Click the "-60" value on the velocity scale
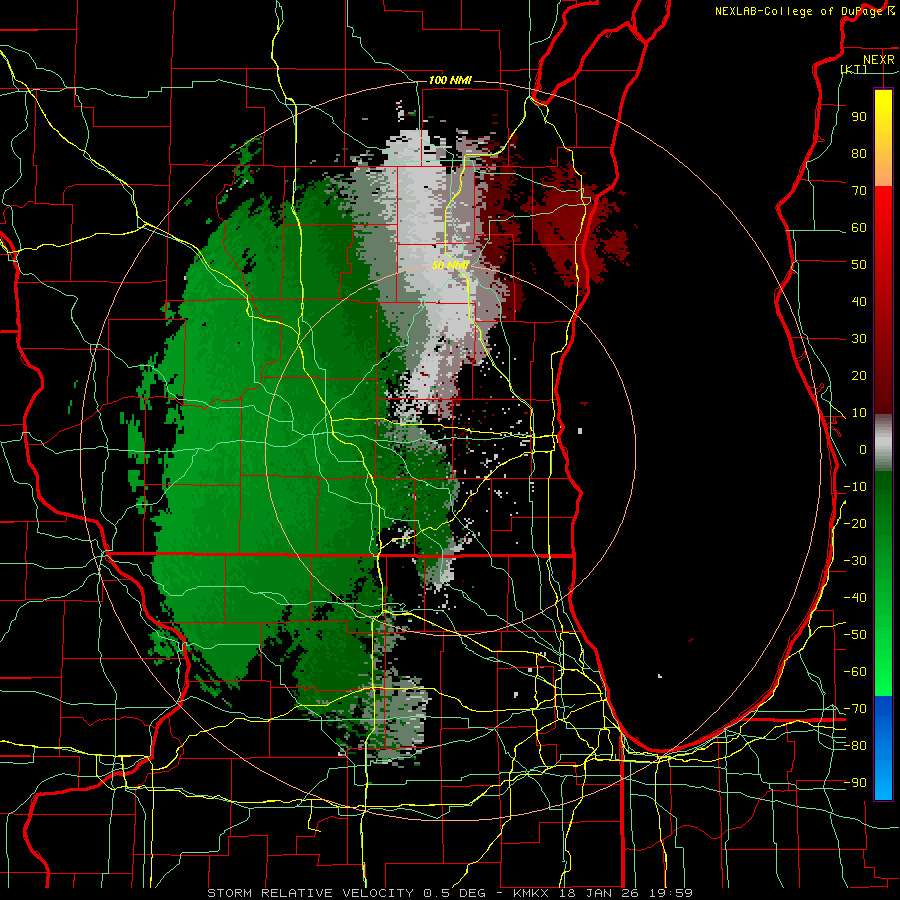 click(855, 672)
